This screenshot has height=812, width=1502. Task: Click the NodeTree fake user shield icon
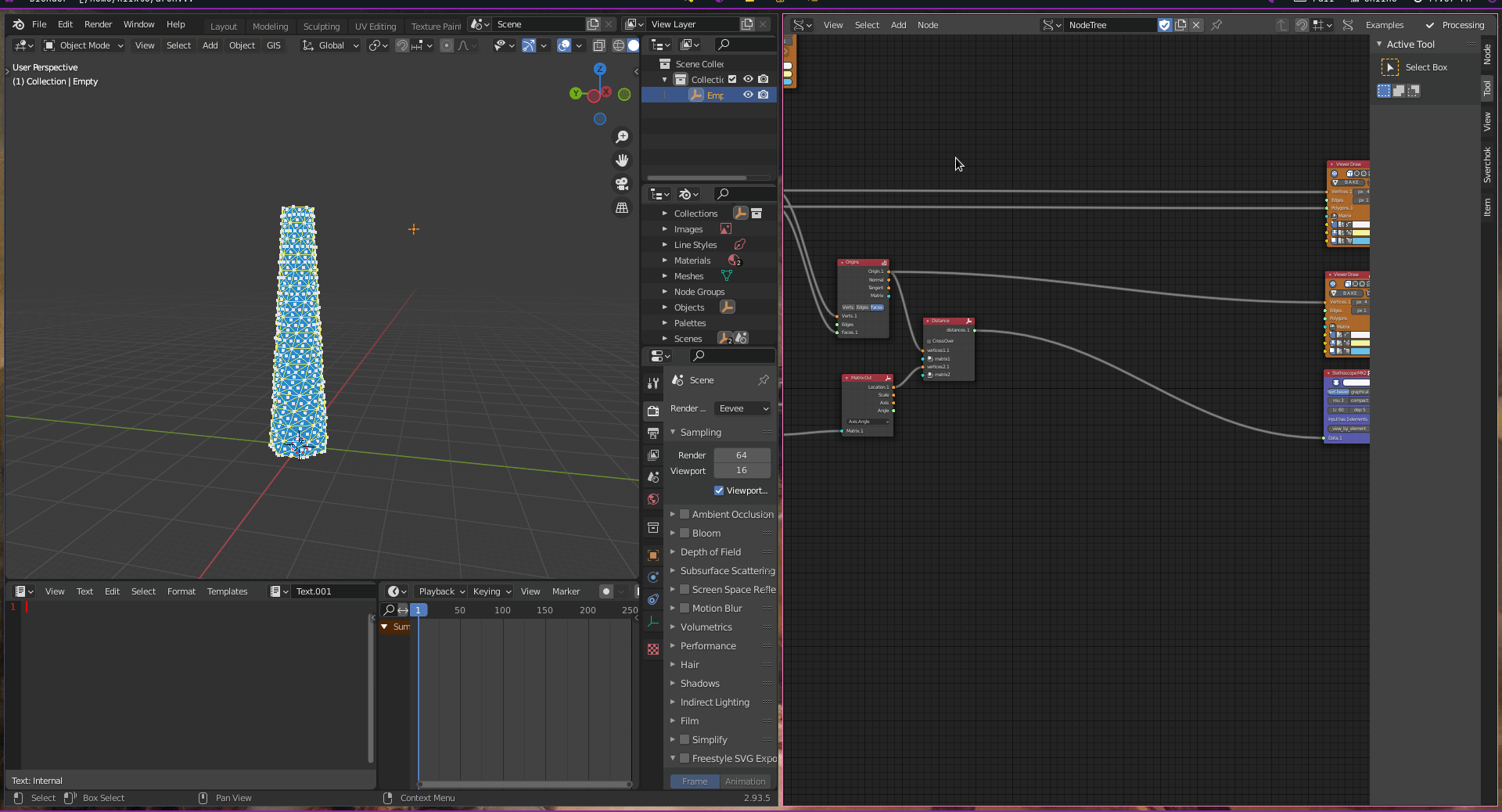click(x=1165, y=25)
